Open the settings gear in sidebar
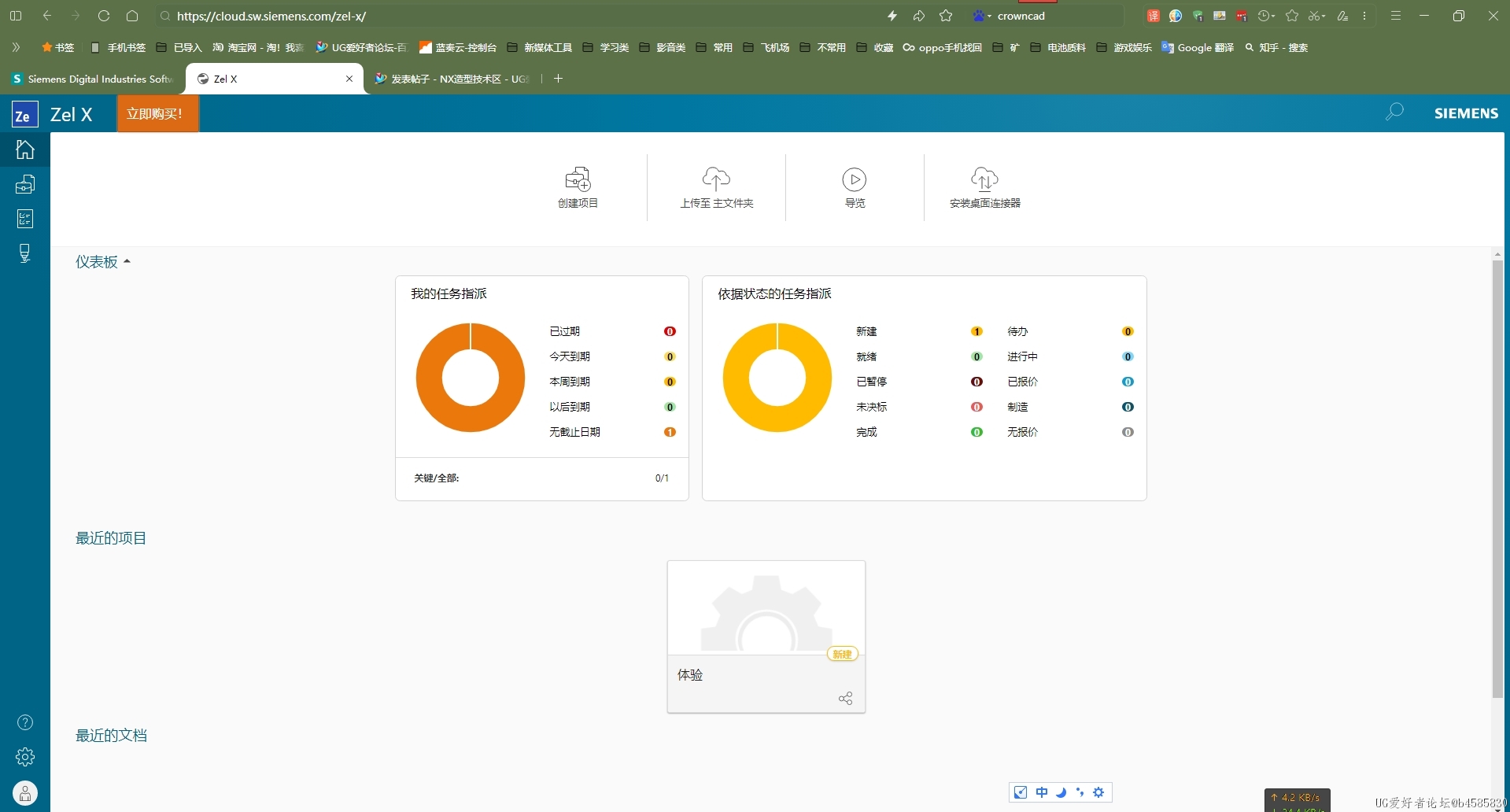 (x=25, y=757)
